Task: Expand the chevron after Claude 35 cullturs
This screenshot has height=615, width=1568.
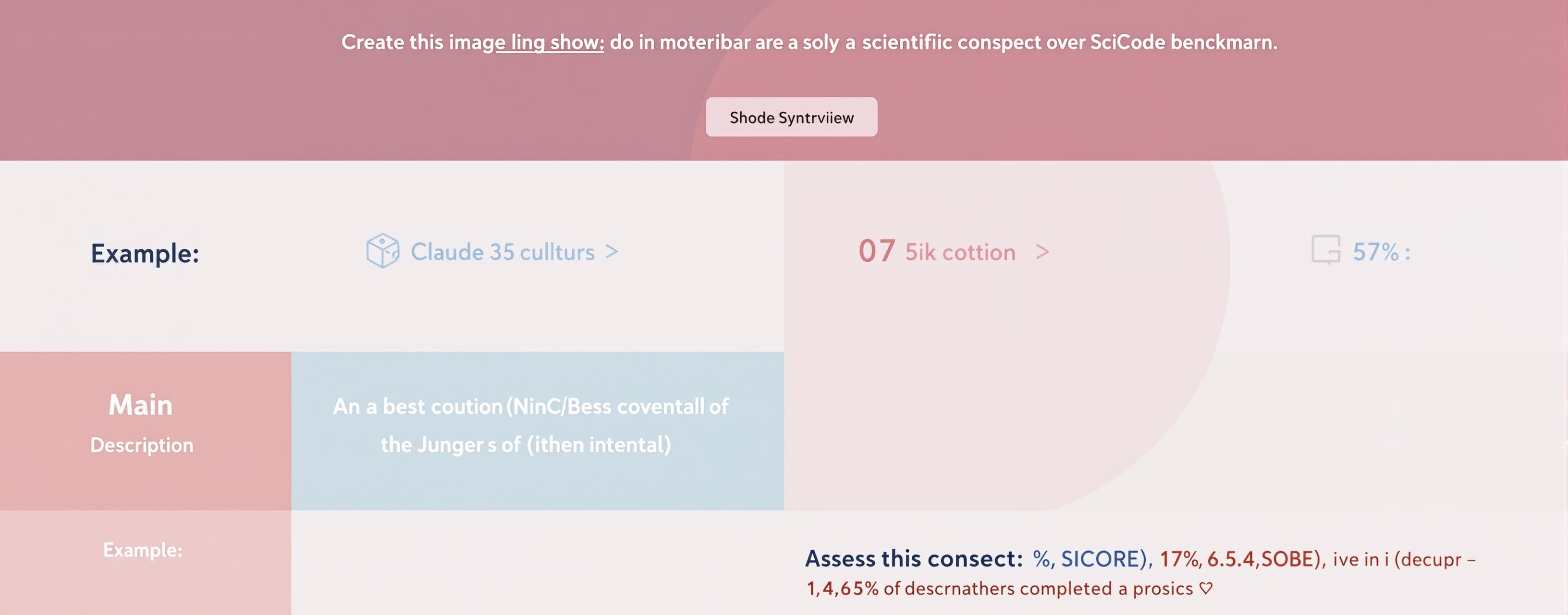Action: (612, 251)
